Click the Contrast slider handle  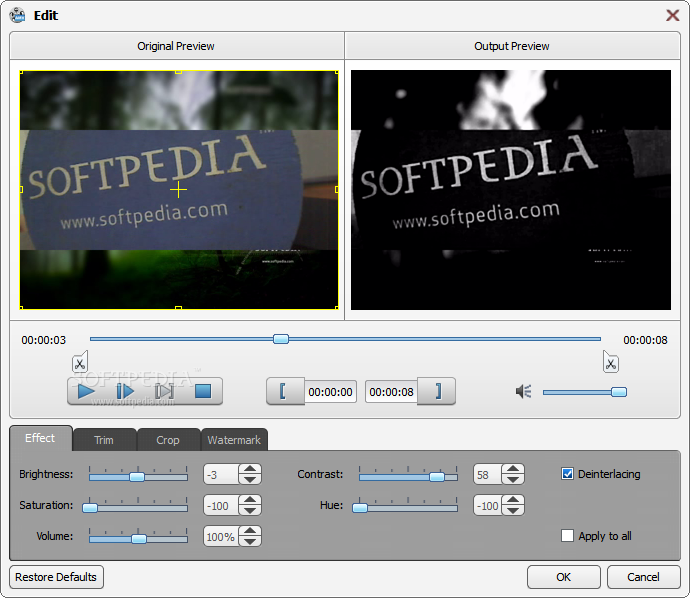point(437,477)
